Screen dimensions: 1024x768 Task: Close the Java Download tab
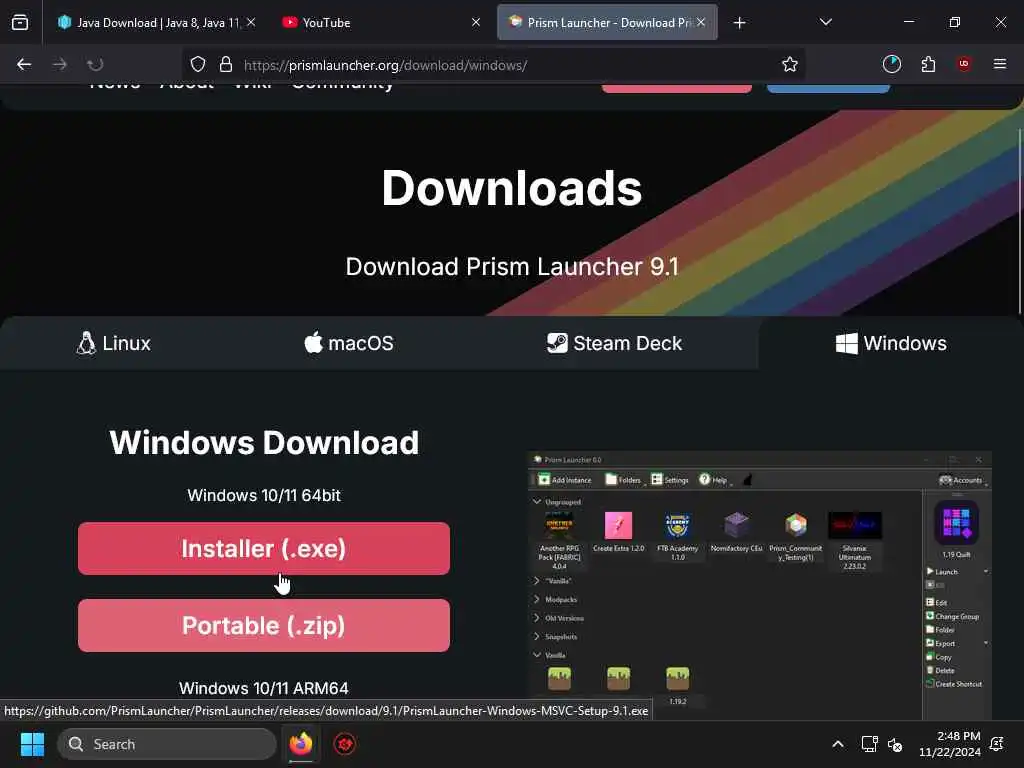(x=251, y=22)
